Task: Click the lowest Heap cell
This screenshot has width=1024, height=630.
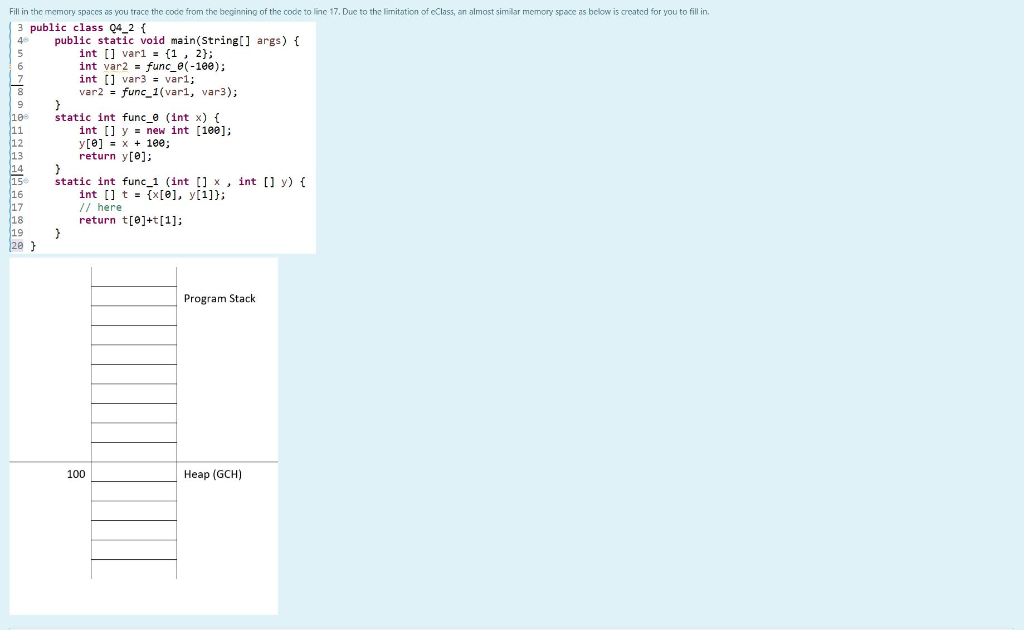Action: coord(133,568)
